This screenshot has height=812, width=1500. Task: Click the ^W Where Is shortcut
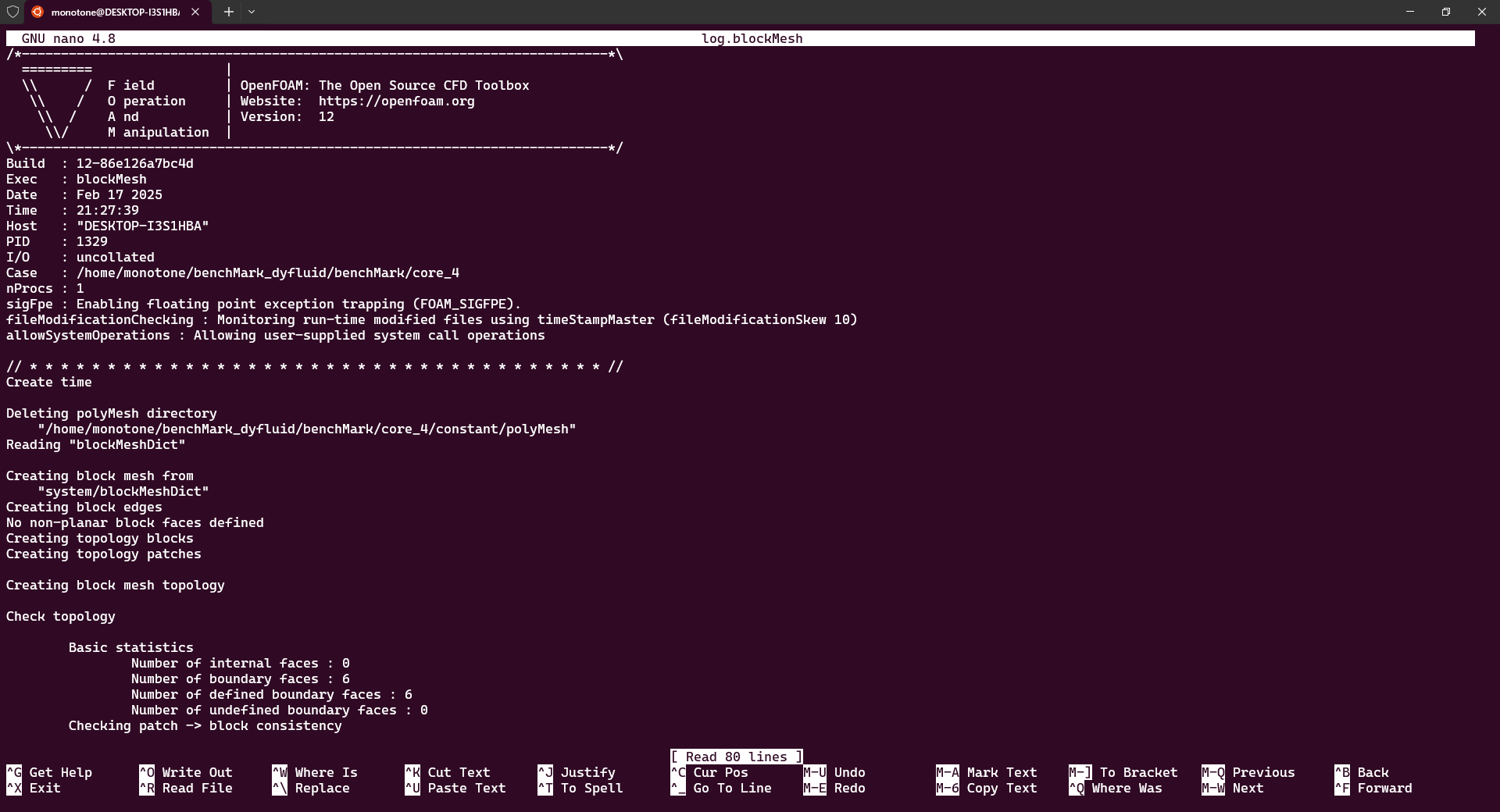[x=315, y=772]
